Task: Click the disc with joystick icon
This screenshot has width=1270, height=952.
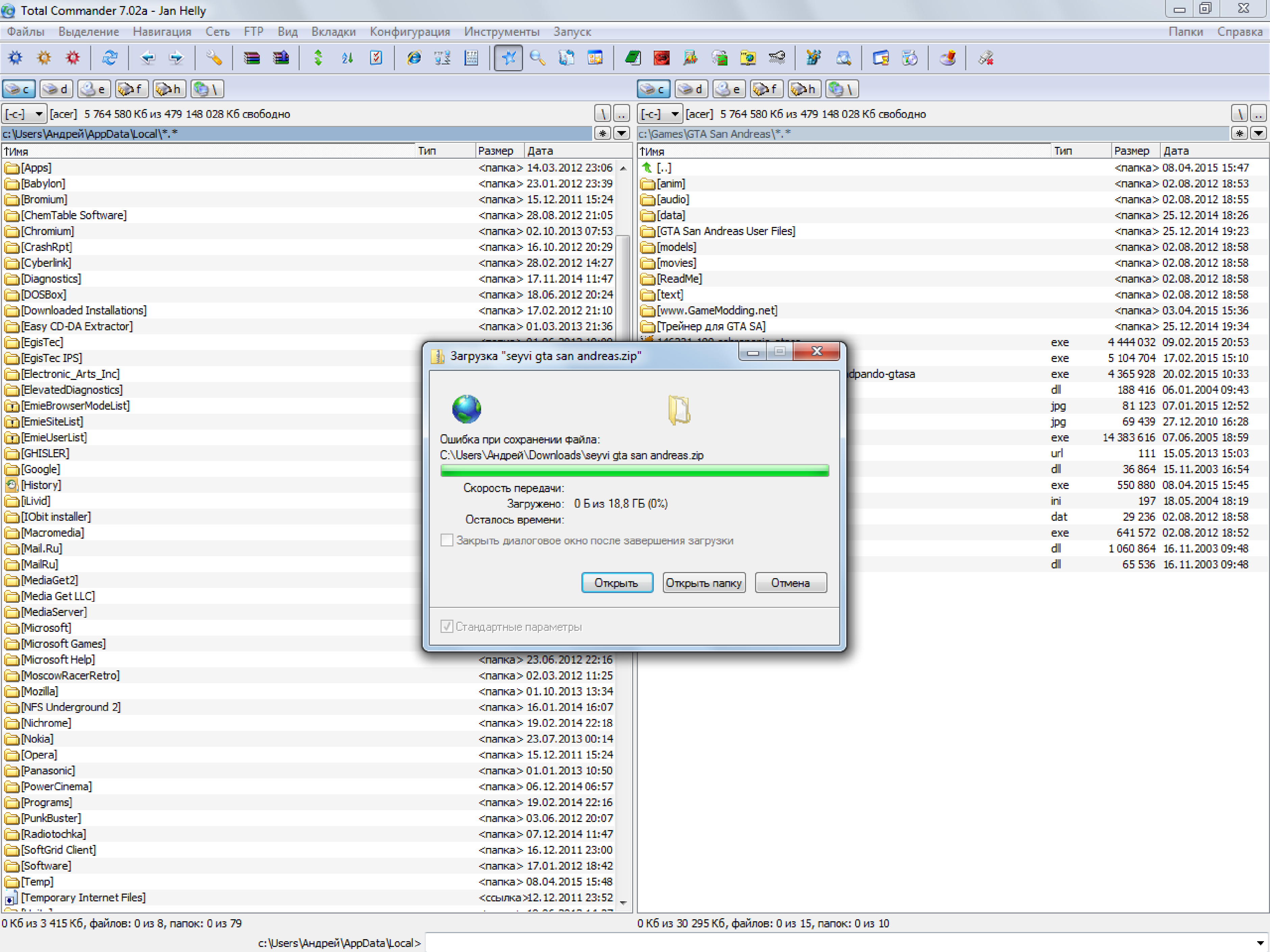Action: 948,58
